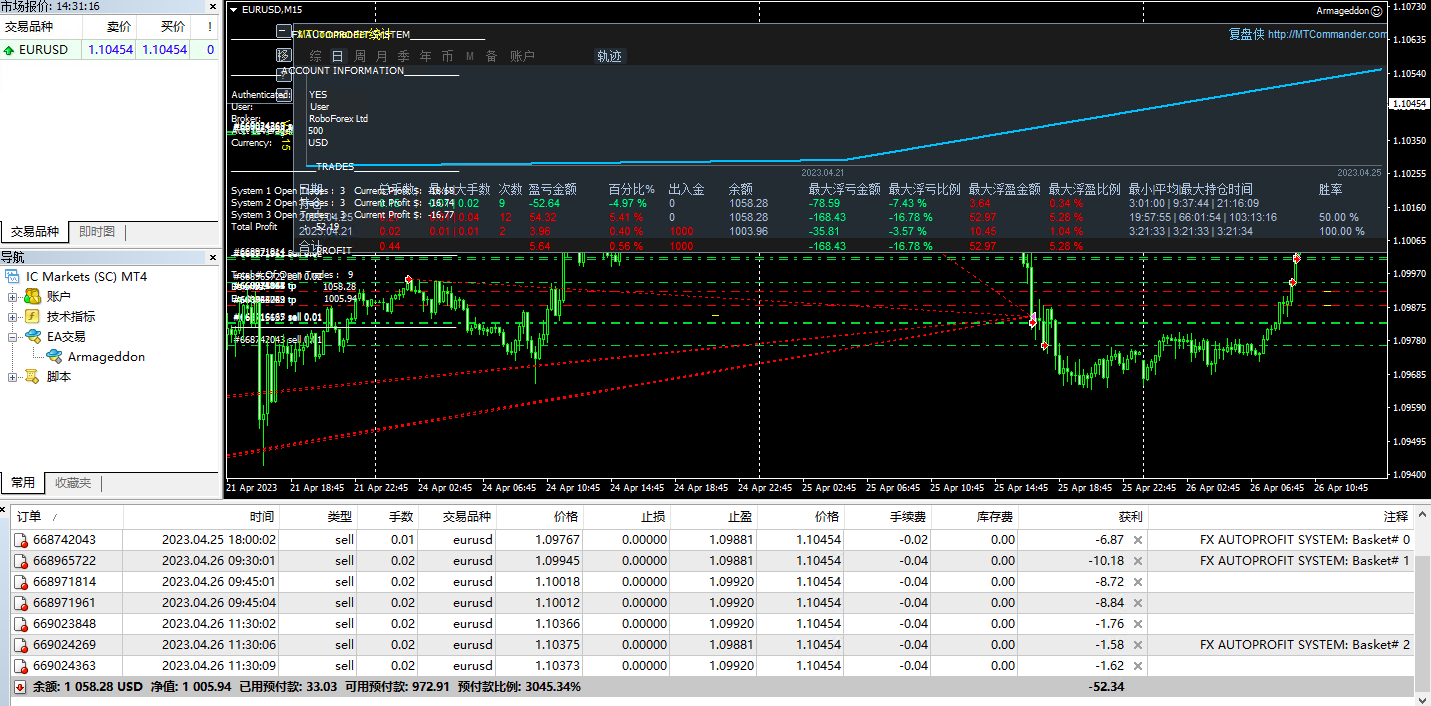Open the EURUSD,M15 chart dropdown arrow

click(x=234, y=10)
